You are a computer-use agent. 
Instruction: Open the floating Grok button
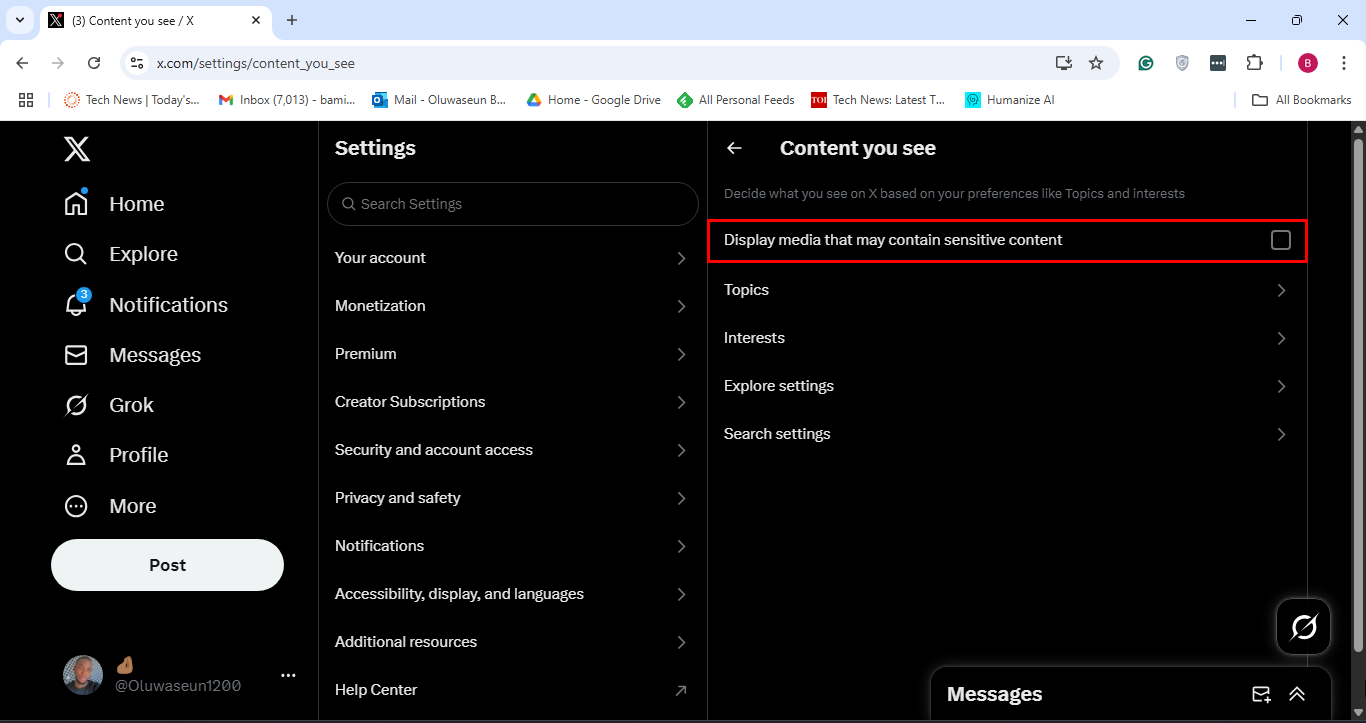1303,627
